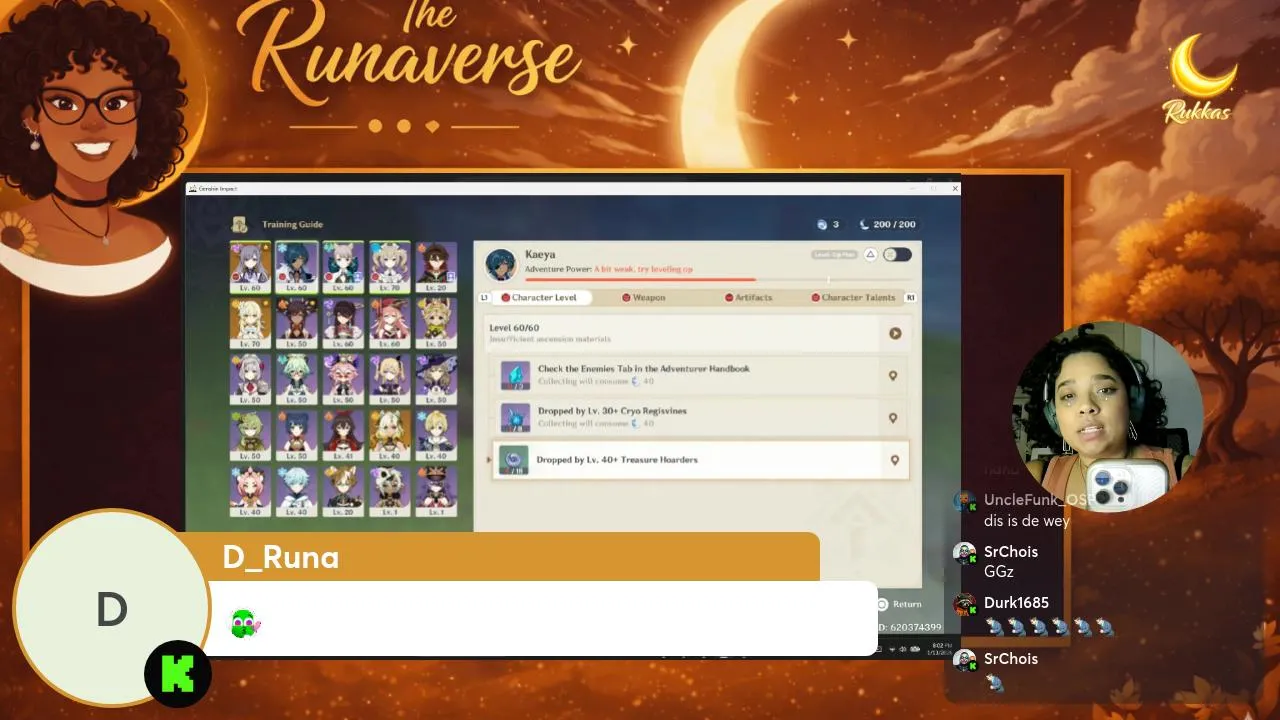Screen dimensions: 1280x720
Task: Switch to the Artifacts tab
Action: (749, 297)
